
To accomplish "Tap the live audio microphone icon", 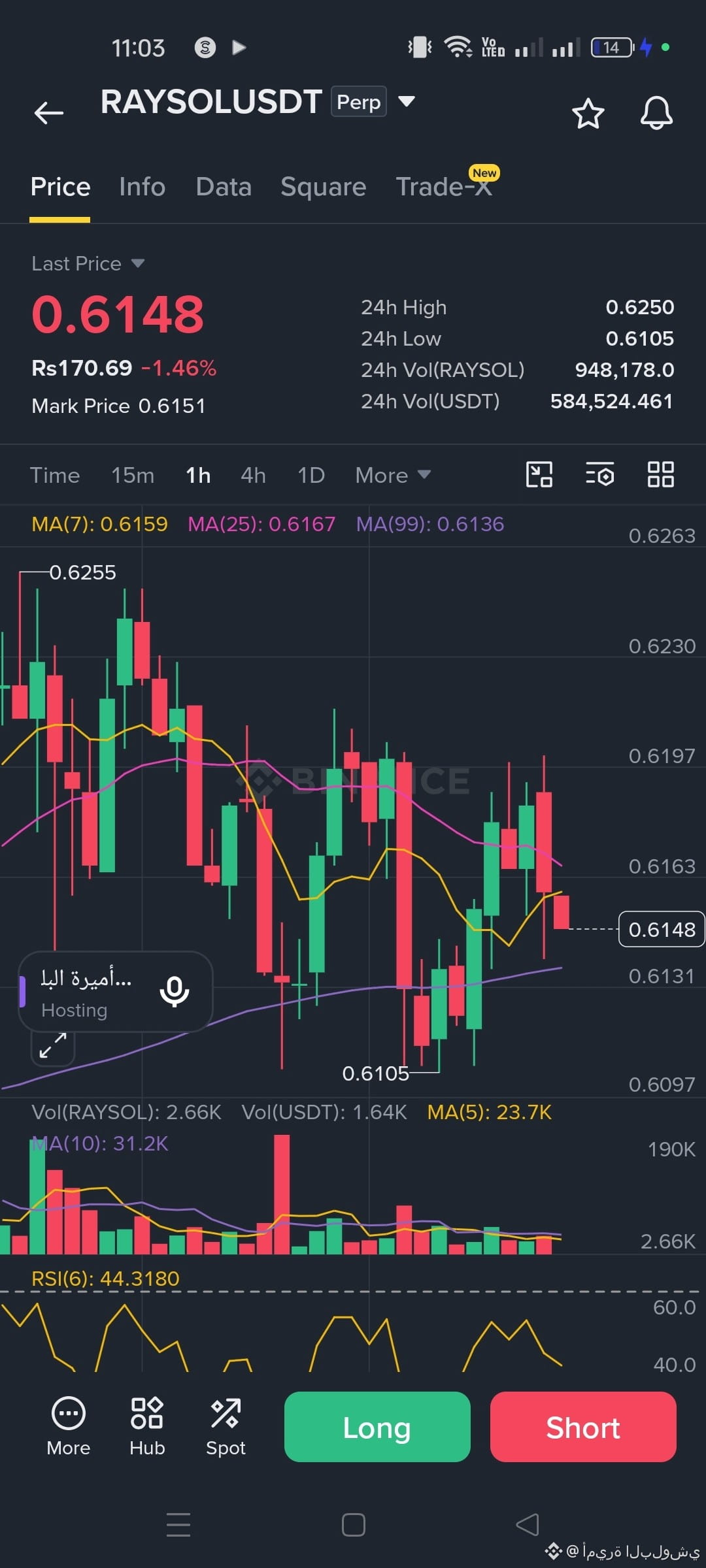I will (175, 992).
